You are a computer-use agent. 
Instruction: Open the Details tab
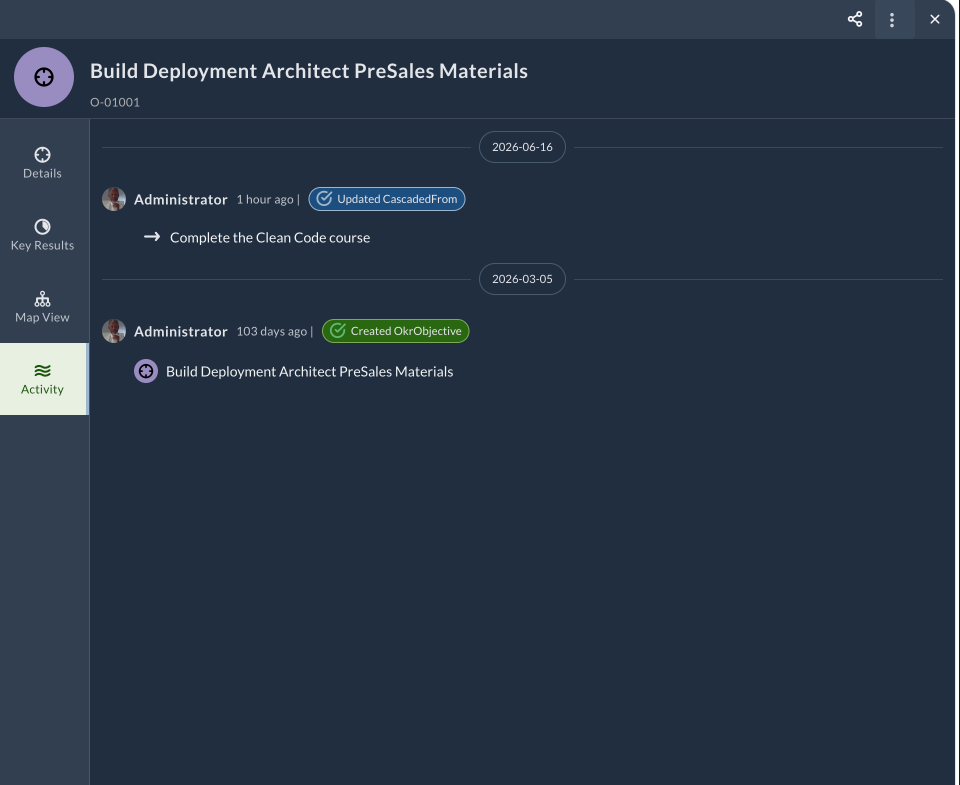[42, 163]
